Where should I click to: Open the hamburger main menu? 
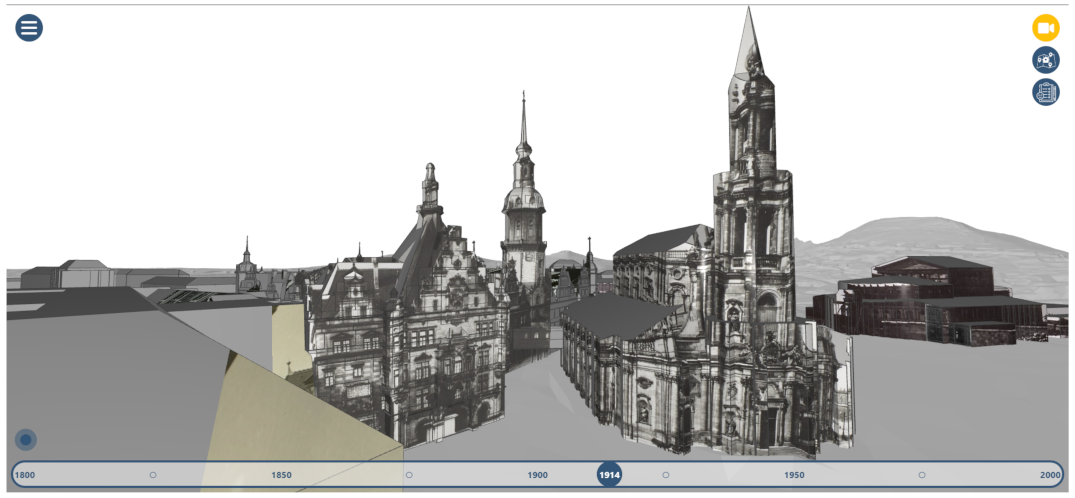point(29,28)
